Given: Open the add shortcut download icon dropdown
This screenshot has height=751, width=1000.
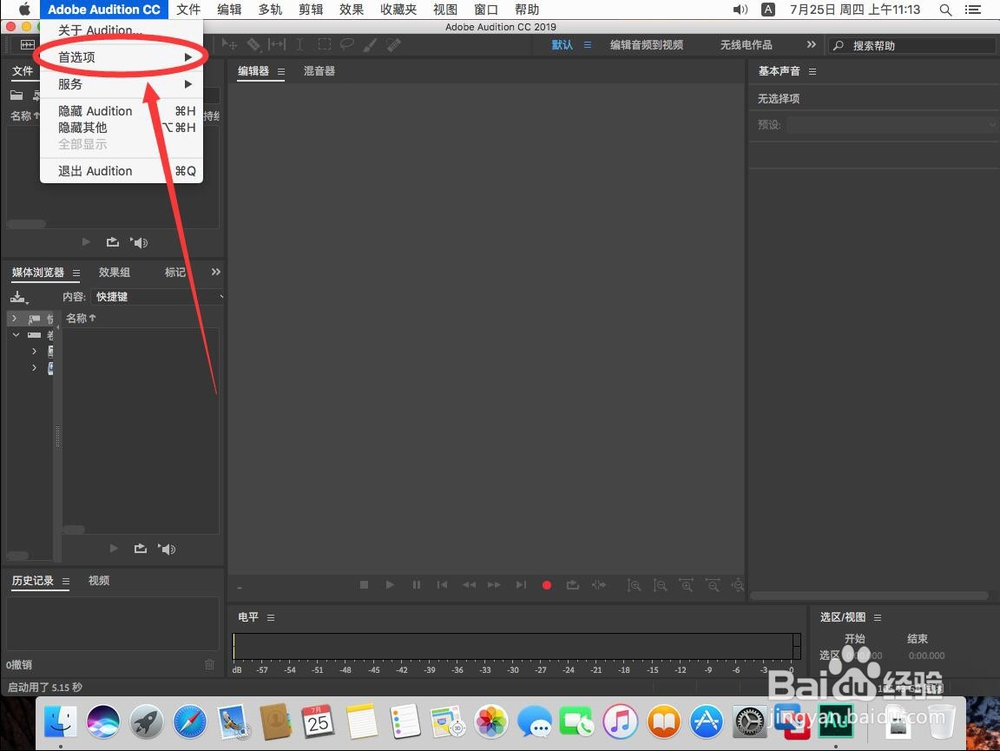Looking at the screenshot, I should [x=19, y=297].
